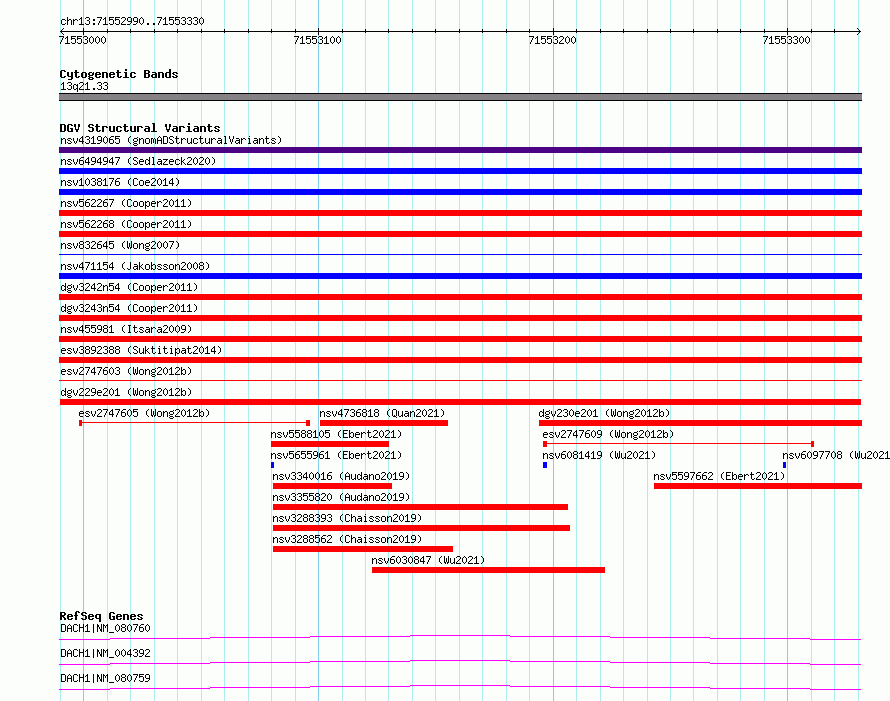Click dgv229e201 (Wong2012b) label

[126, 392]
